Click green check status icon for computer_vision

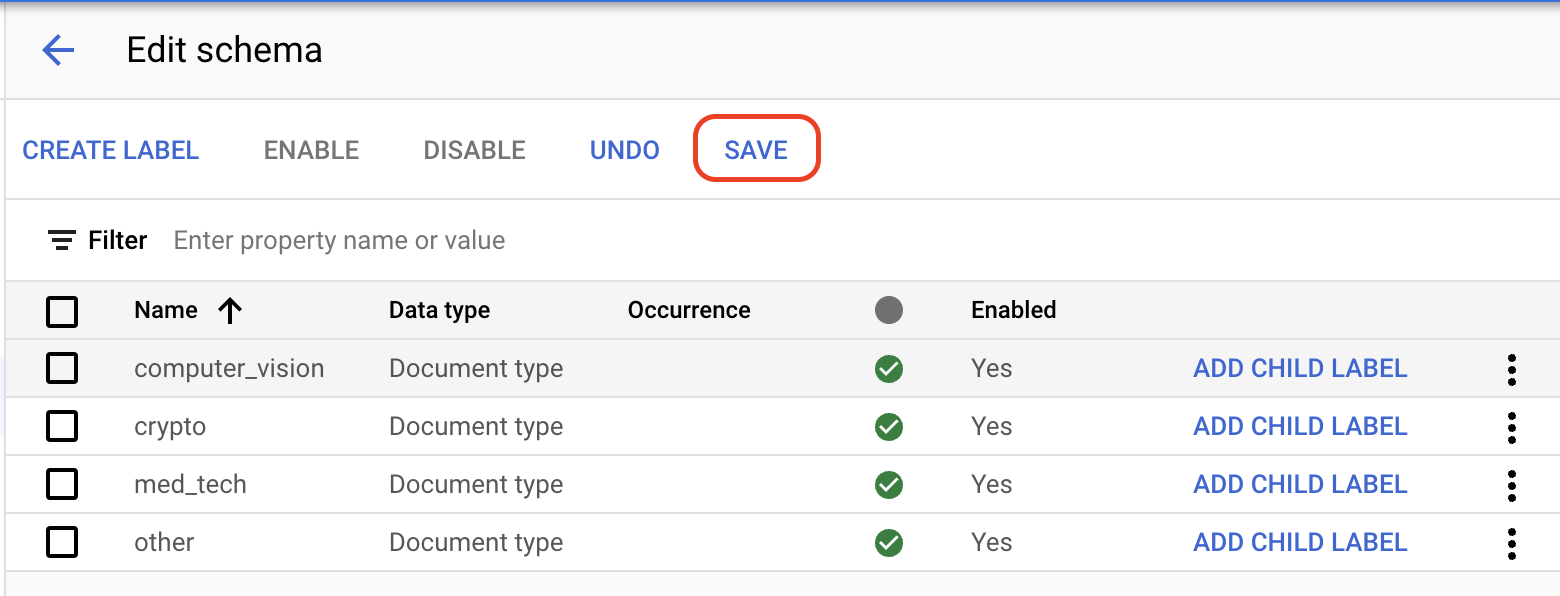tap(888, 369)
